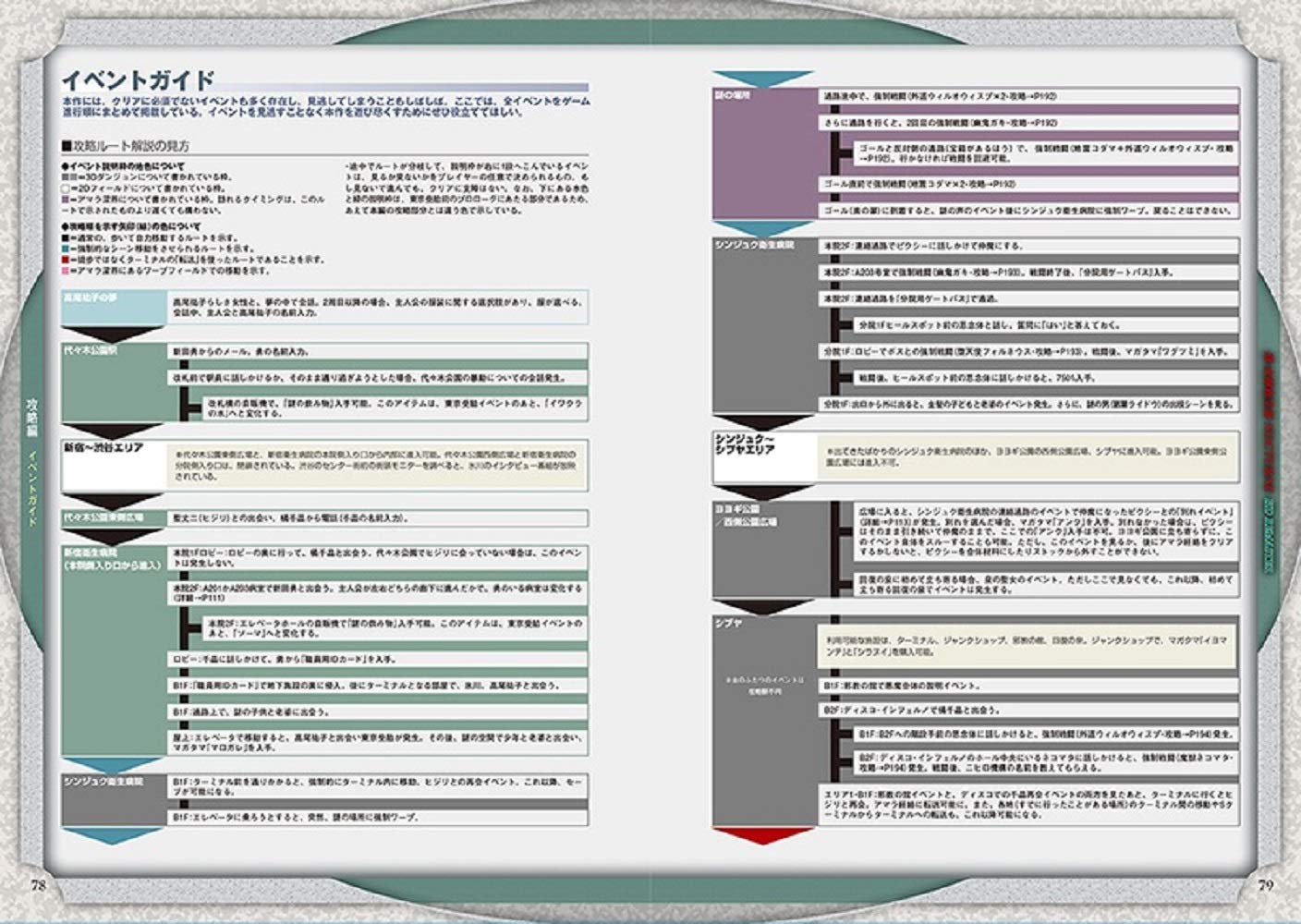Click the pink square in the arrow color legend
The height and width of the screenshot is (924, 1301).
pyautogui.click(x=66, y=272)
